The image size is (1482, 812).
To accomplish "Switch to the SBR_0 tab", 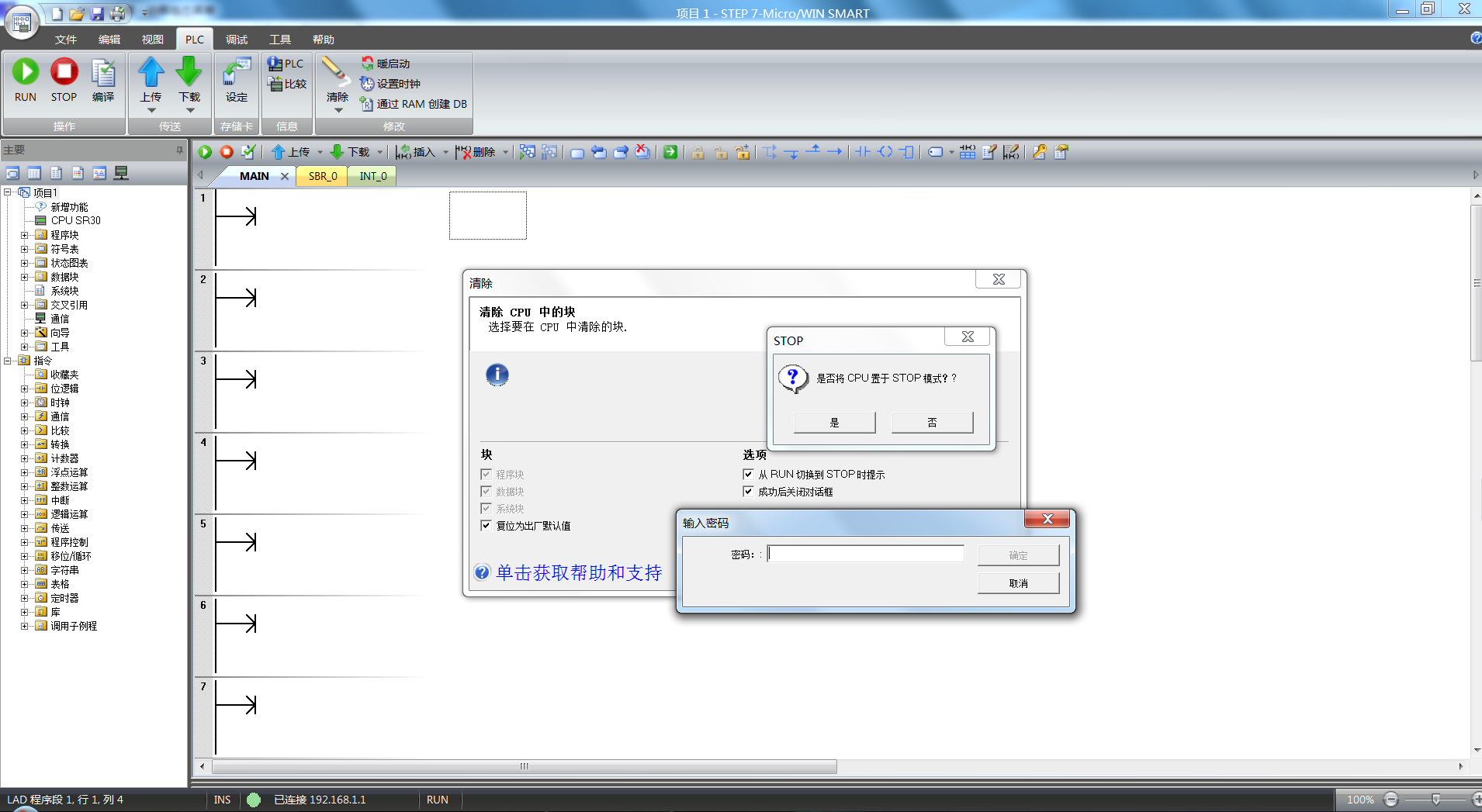I will [323, 176].
